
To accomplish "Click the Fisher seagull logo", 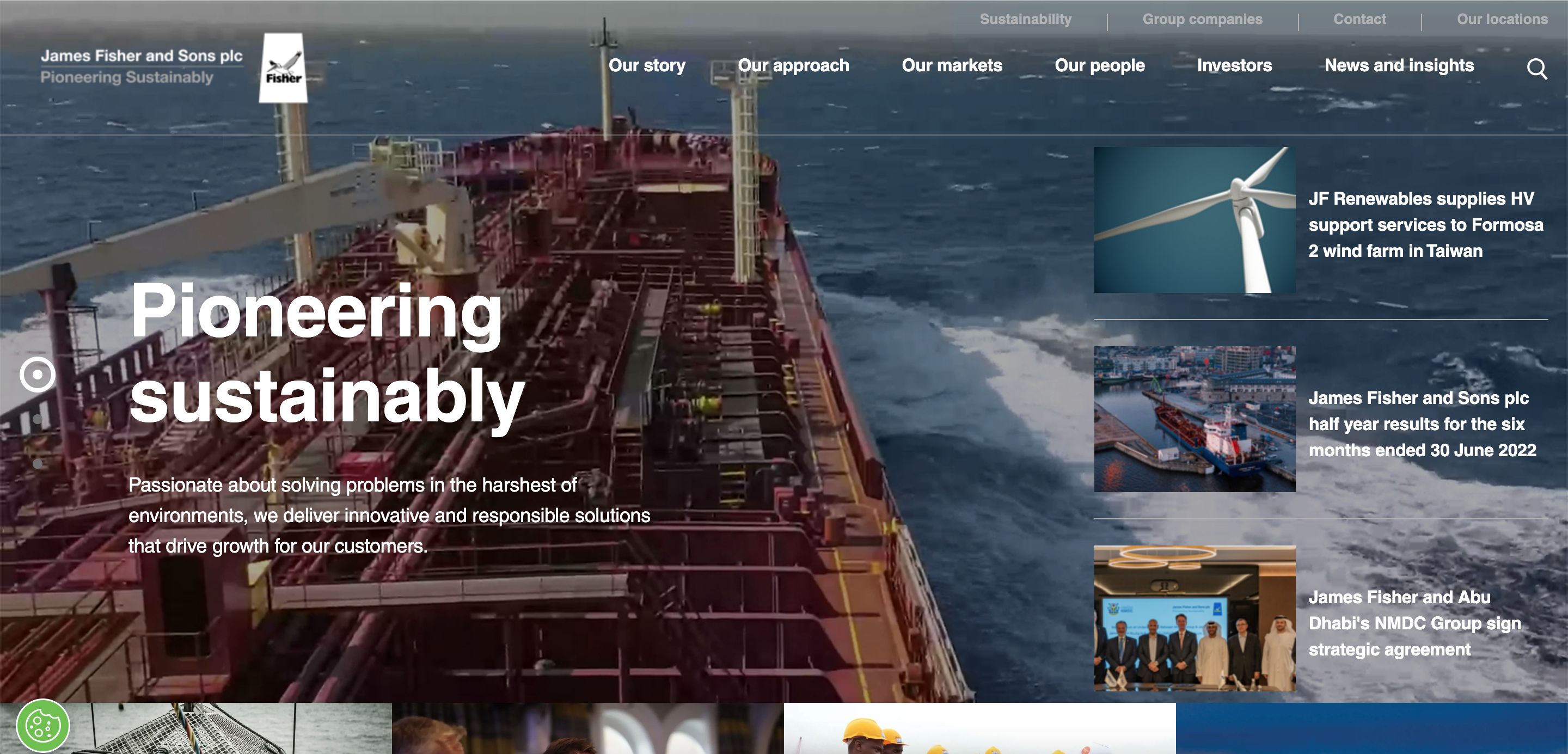I will pyautogui.click(x=283, y=68).
